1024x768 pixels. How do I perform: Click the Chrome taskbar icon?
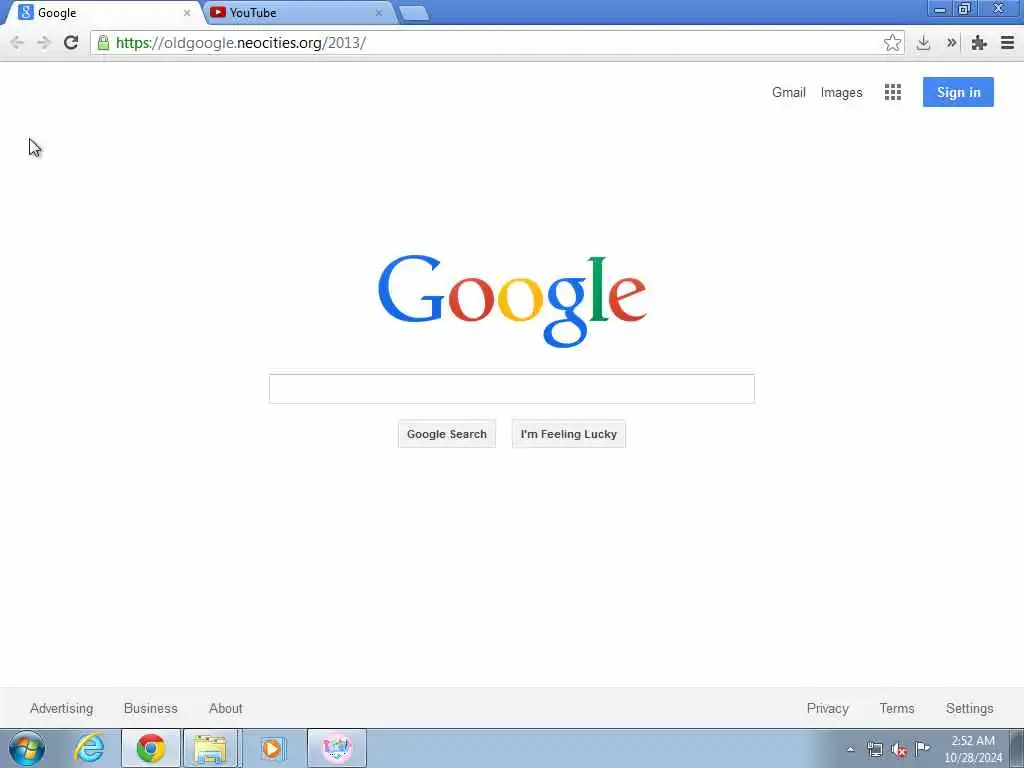click(151, 748)
